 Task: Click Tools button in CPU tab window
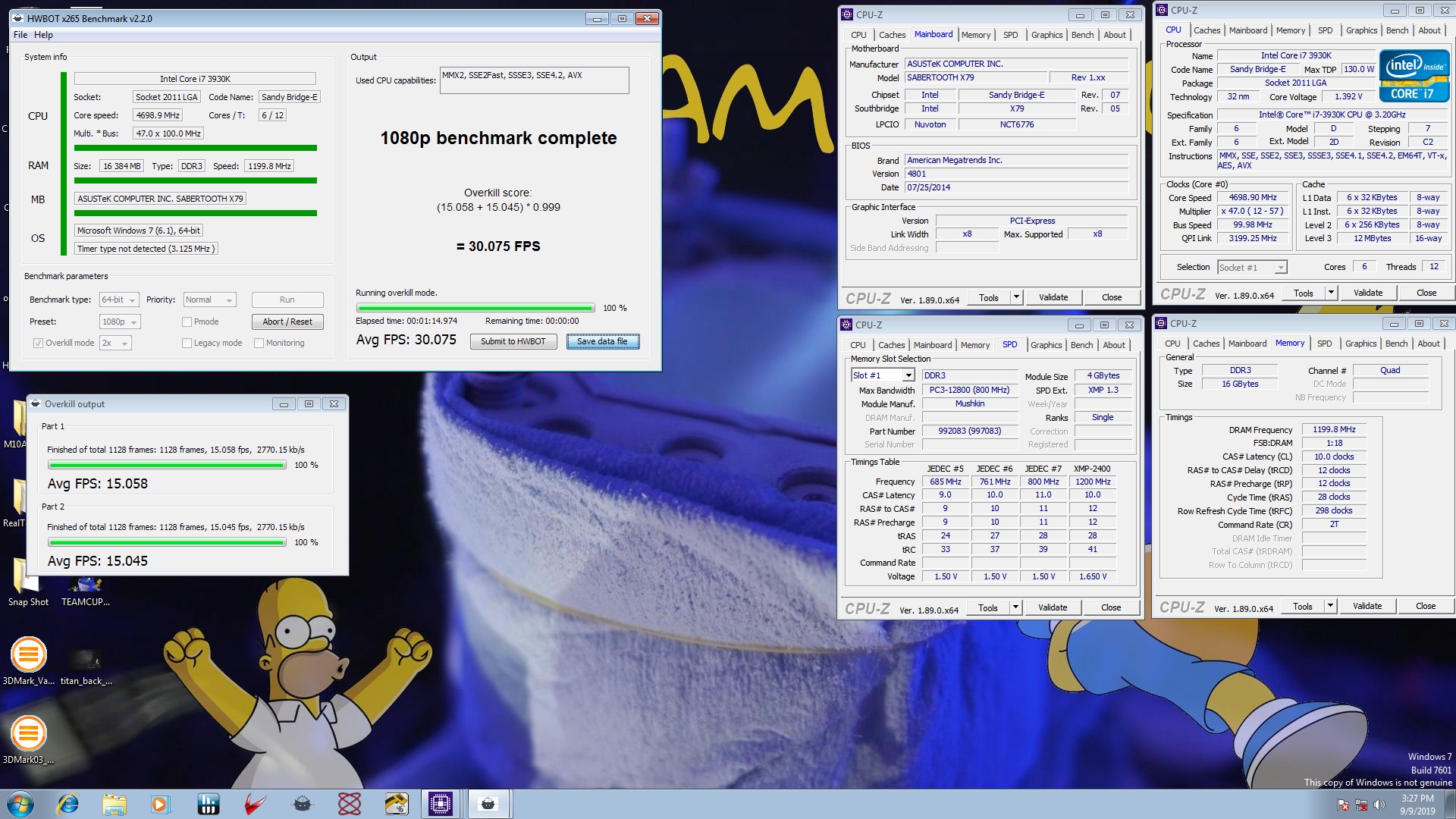click(1303, 293)
